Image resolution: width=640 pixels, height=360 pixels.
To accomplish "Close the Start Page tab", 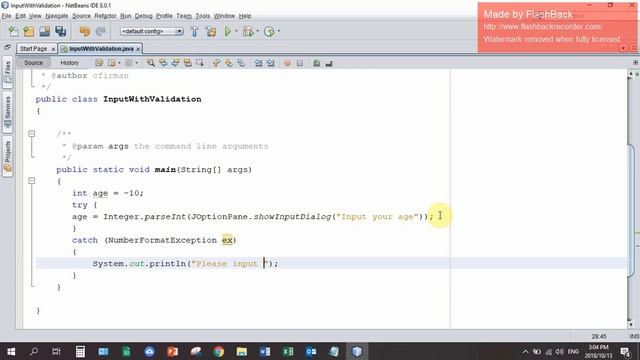I will pyautogui.click(x=53, y=49).
